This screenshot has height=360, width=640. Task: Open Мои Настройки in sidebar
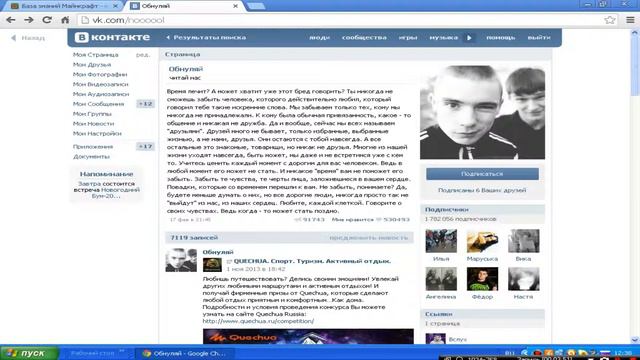[97, 133]
